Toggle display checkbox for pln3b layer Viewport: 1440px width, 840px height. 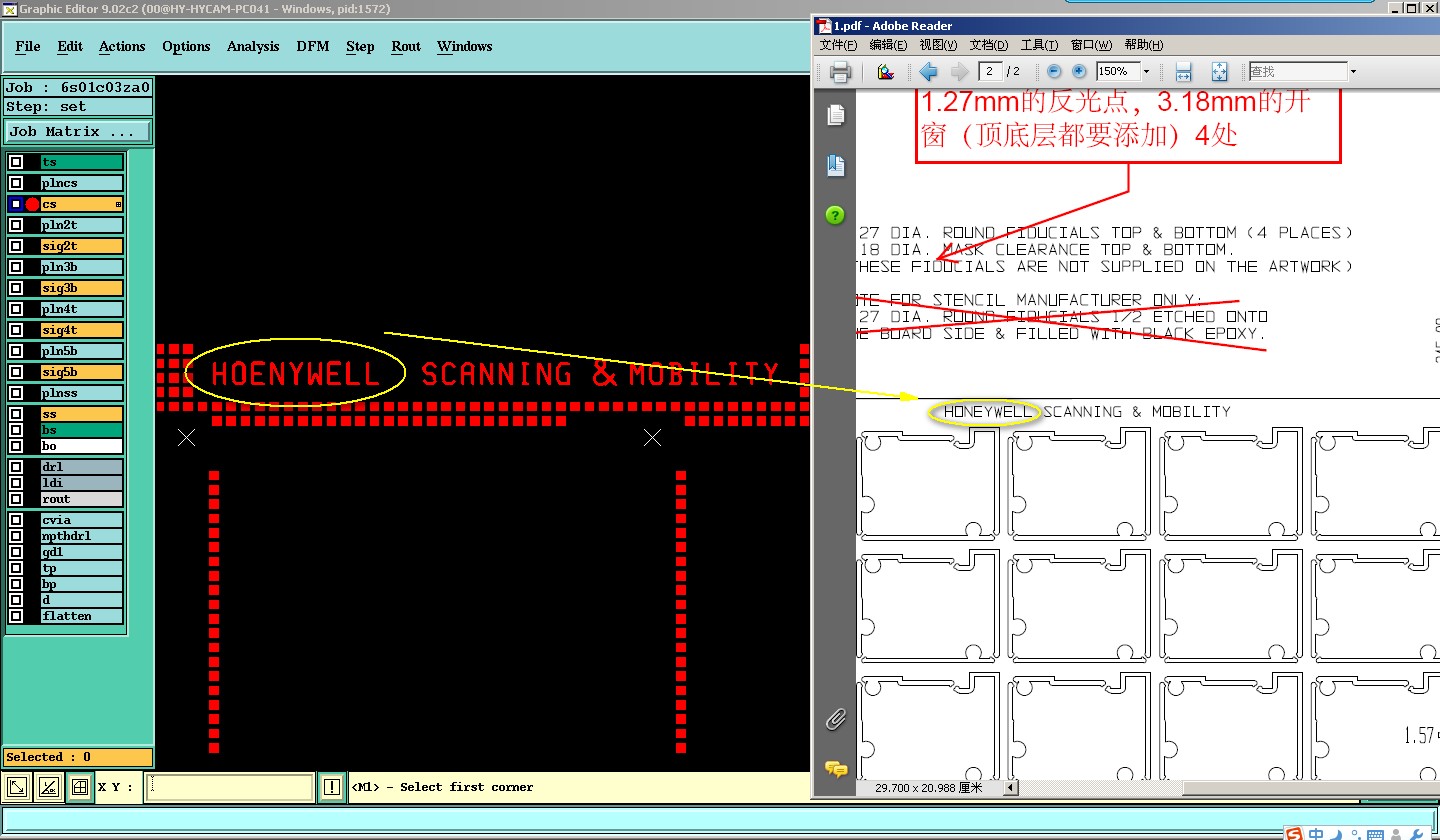[16, 267]
